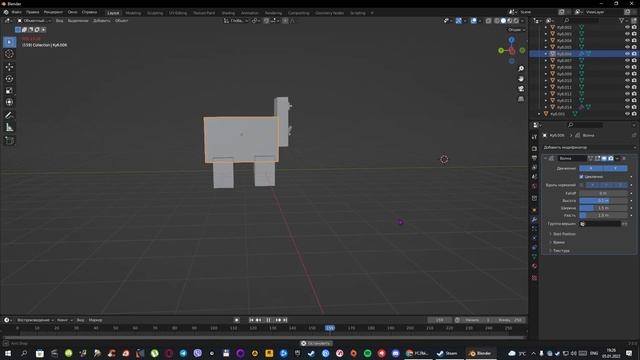Screen dimensions: 640x360
Task: Adjust the Высота slider in Wave modifier
Action: coord(603,200)
